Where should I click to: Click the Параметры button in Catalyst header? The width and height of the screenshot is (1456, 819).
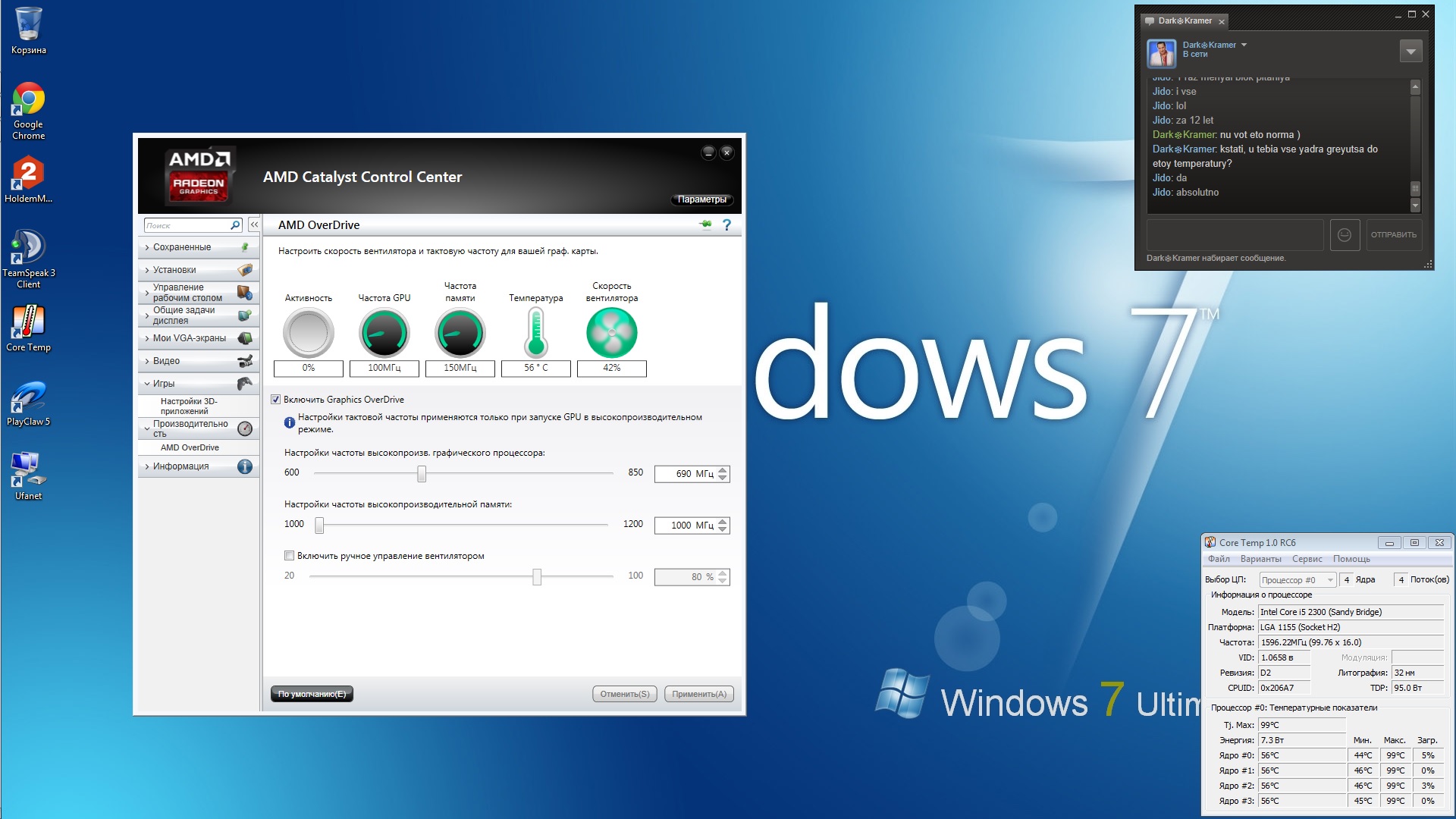click(x=702, y=199)
